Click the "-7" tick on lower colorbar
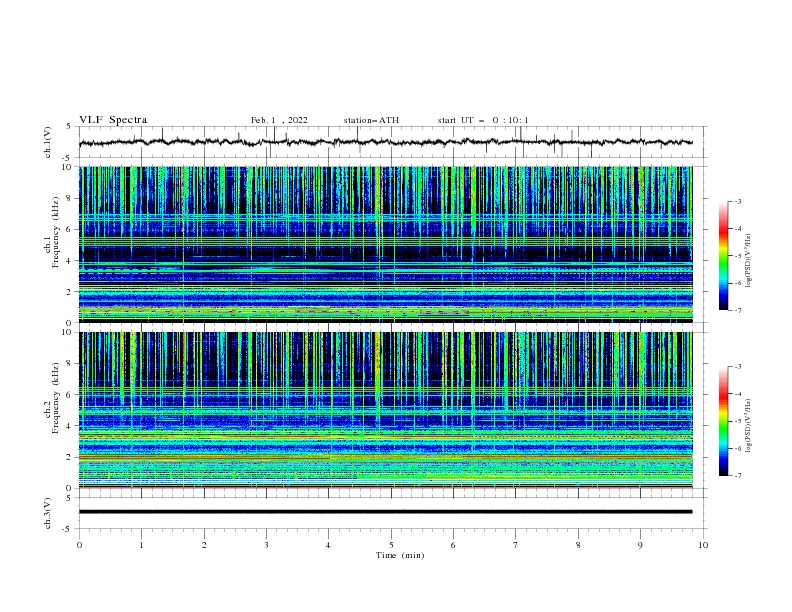The image size is (792, 612). (737, 475)
